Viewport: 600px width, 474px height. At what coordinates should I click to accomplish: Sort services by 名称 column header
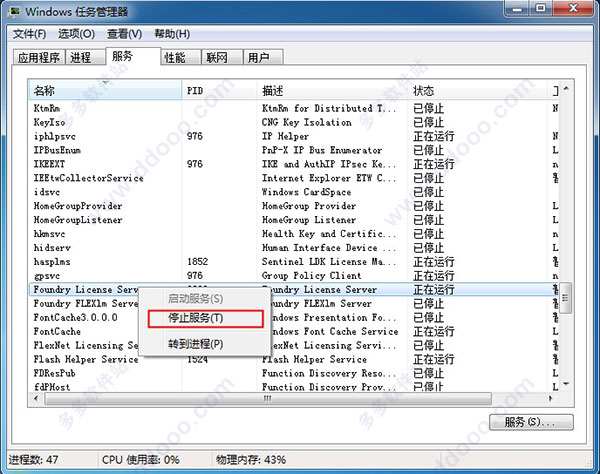105,91
